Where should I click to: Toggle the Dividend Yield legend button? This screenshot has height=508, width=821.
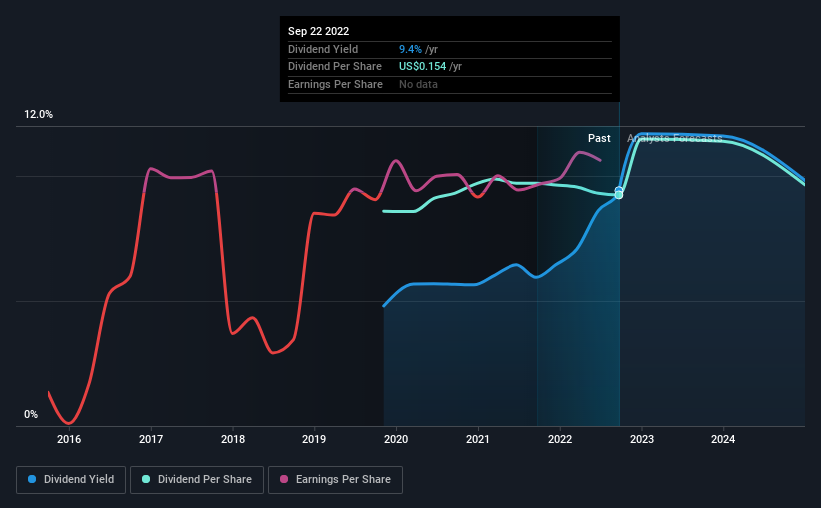click(x=71, y=480)
